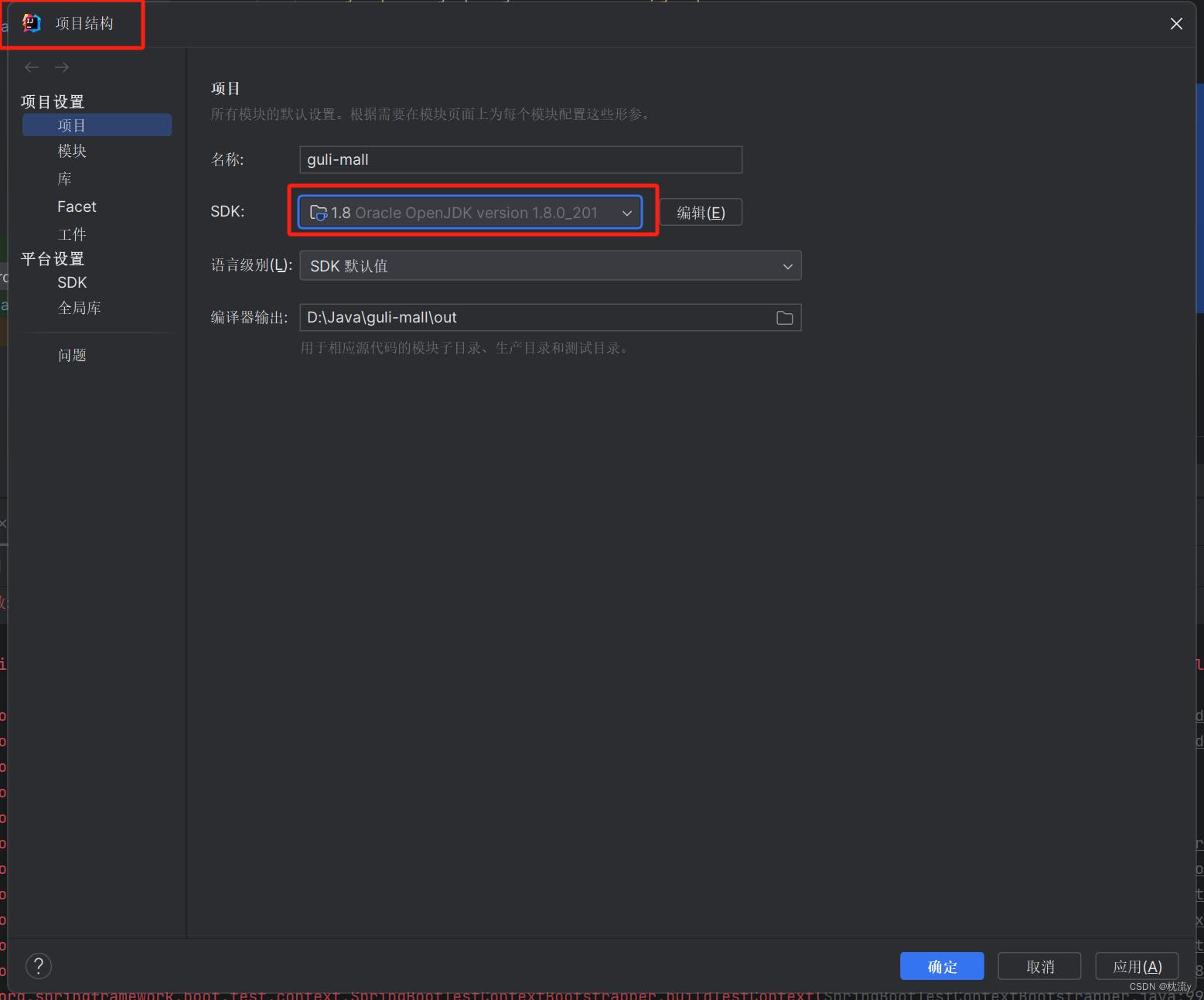The width and height of the screenshot is (1204, 1000).
Task: Open the folder browser for 编译器输出 path
Action: (x=784, y=317)
